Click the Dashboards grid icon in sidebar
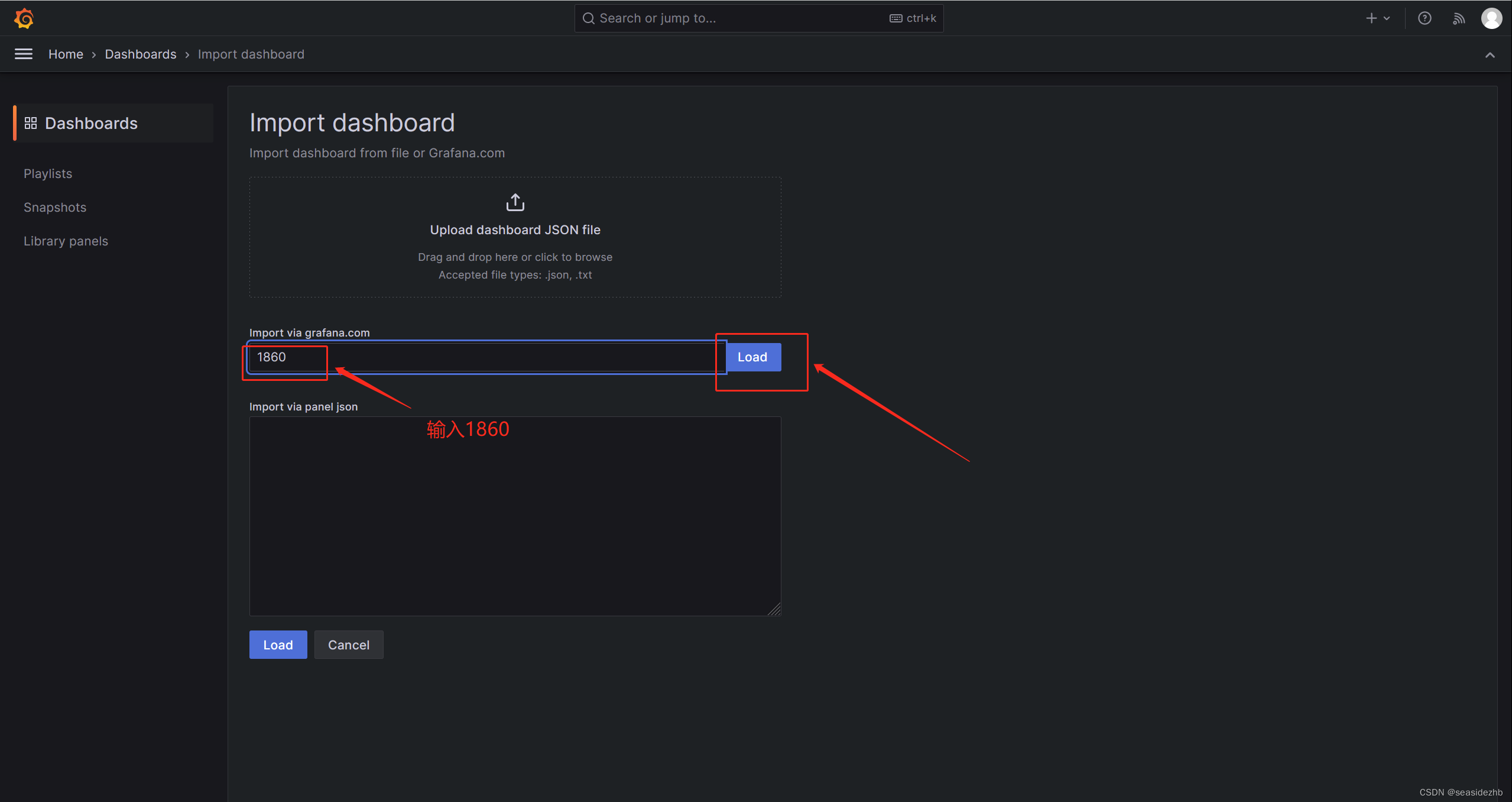The height and width of the screenshot is (802, 1512). [31, 123]
